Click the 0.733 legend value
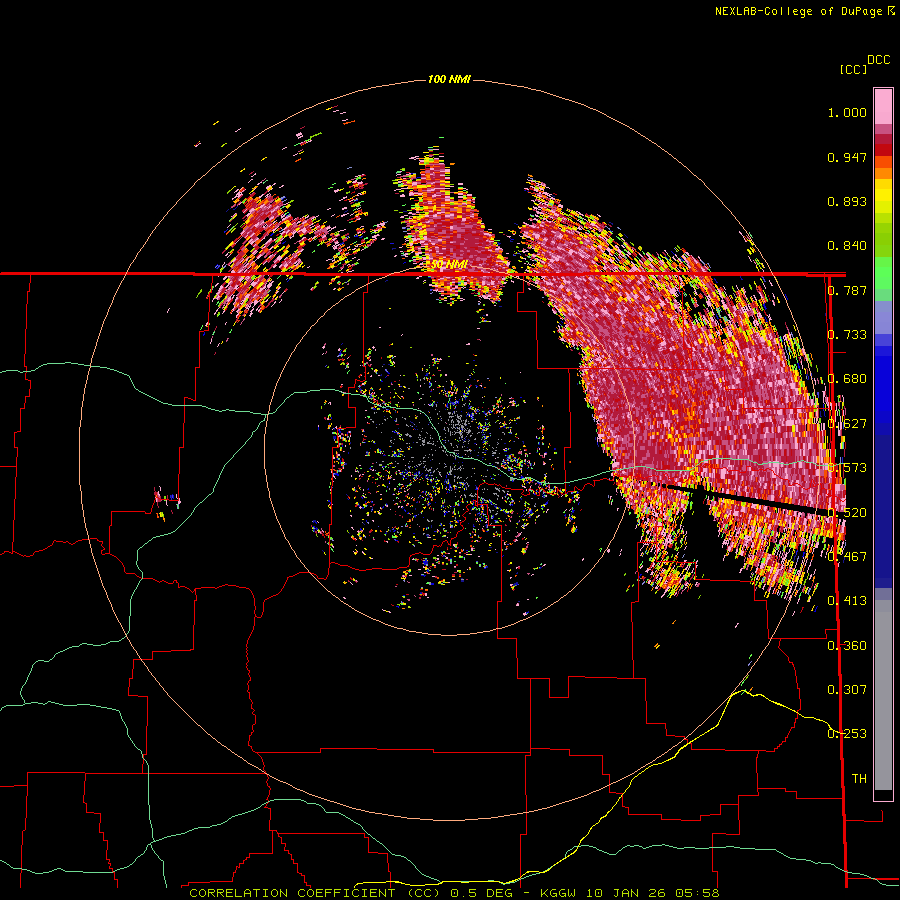The width and height of the screenshot is (900, 900). click(847, 335)
